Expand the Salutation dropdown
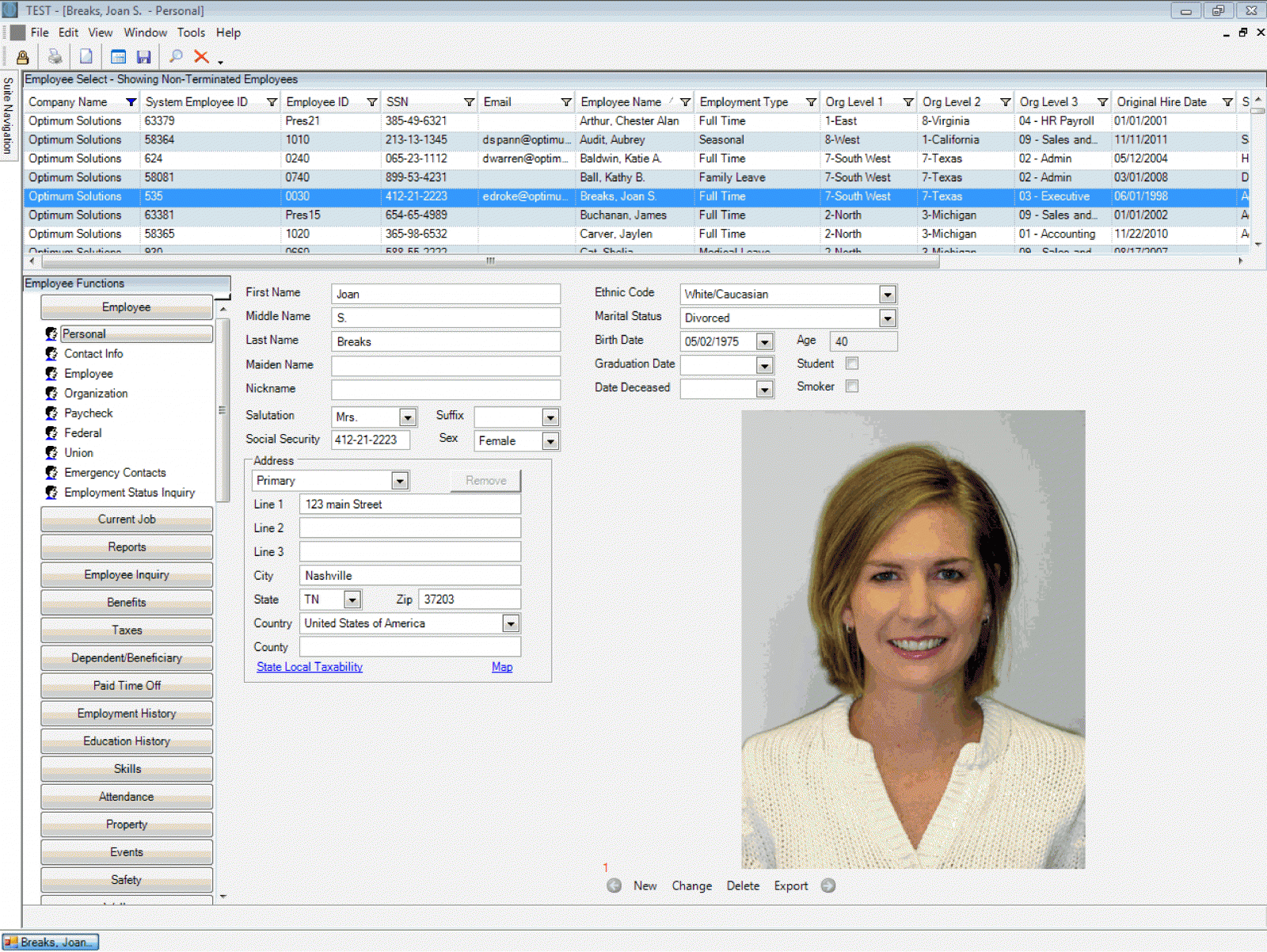 click(408, 417)
